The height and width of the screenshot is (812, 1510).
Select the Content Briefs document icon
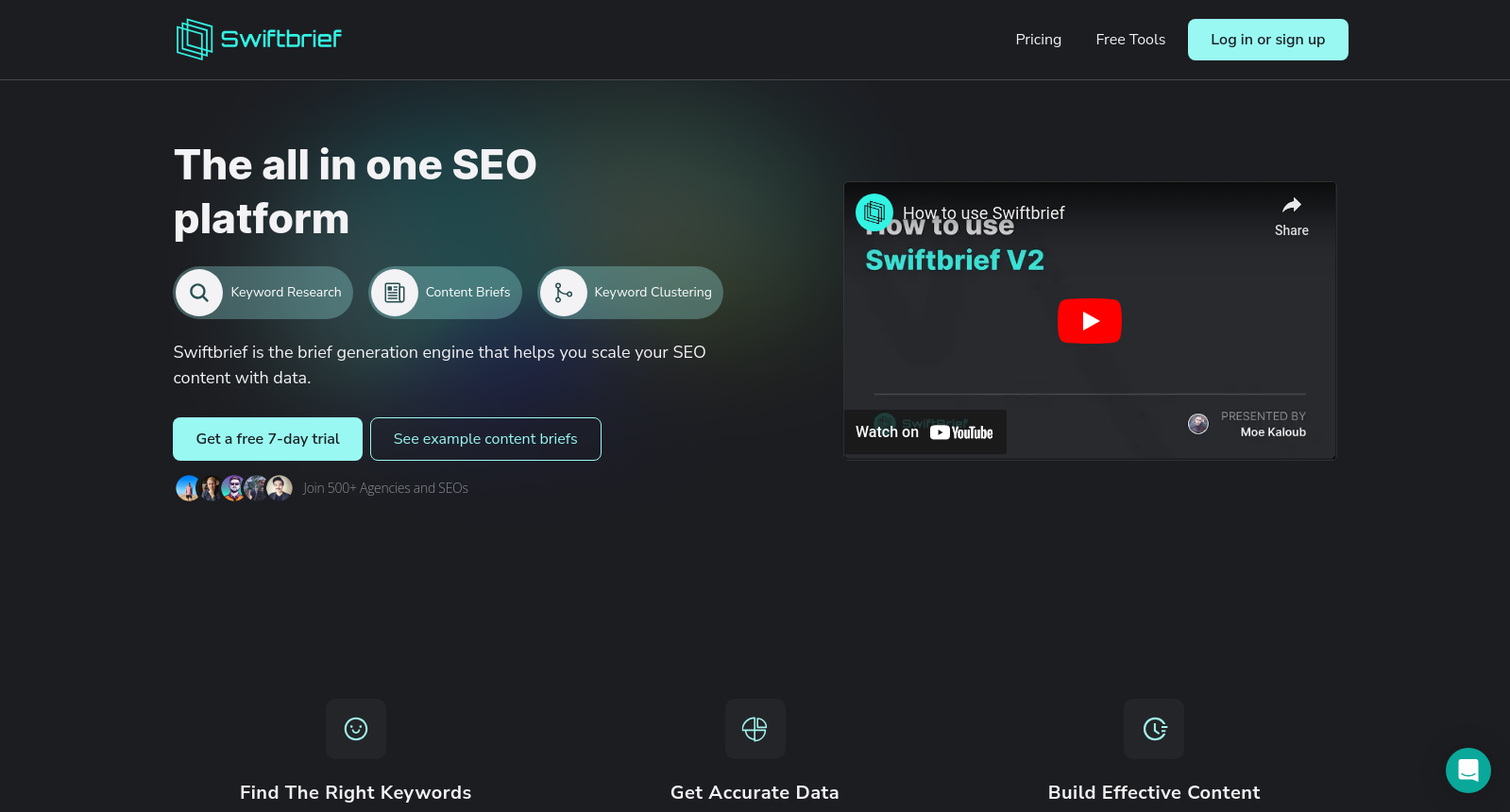(x=395, y=293)
